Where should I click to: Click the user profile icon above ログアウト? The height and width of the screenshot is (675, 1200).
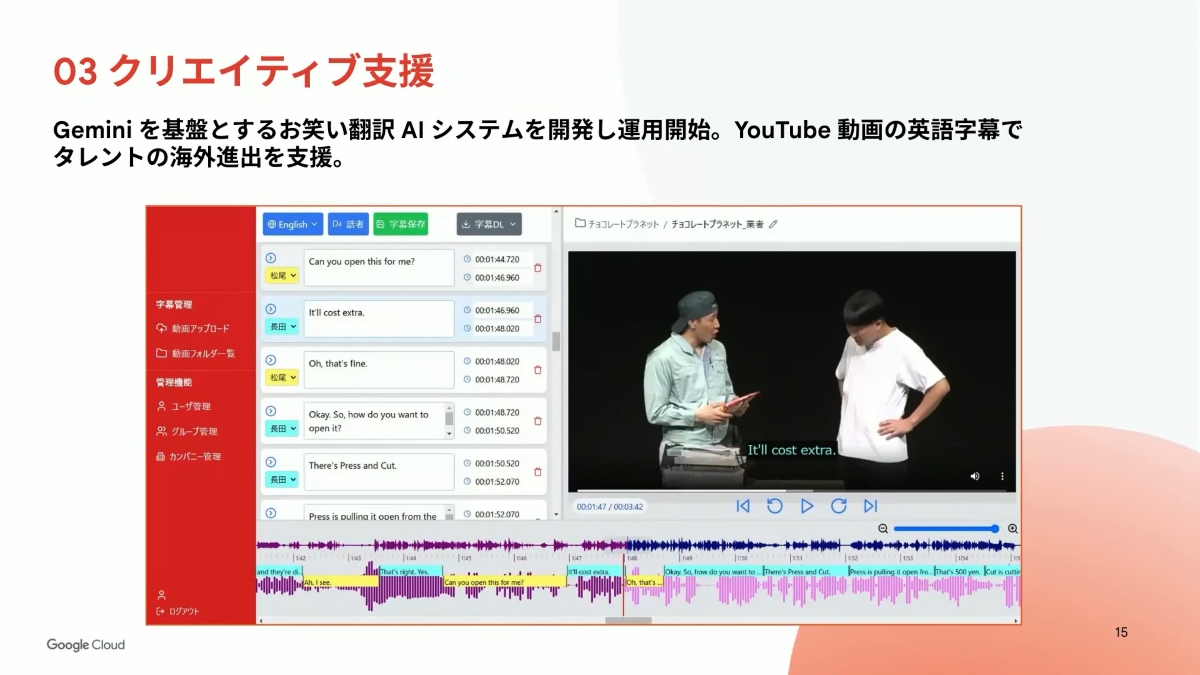click(161, 594)
